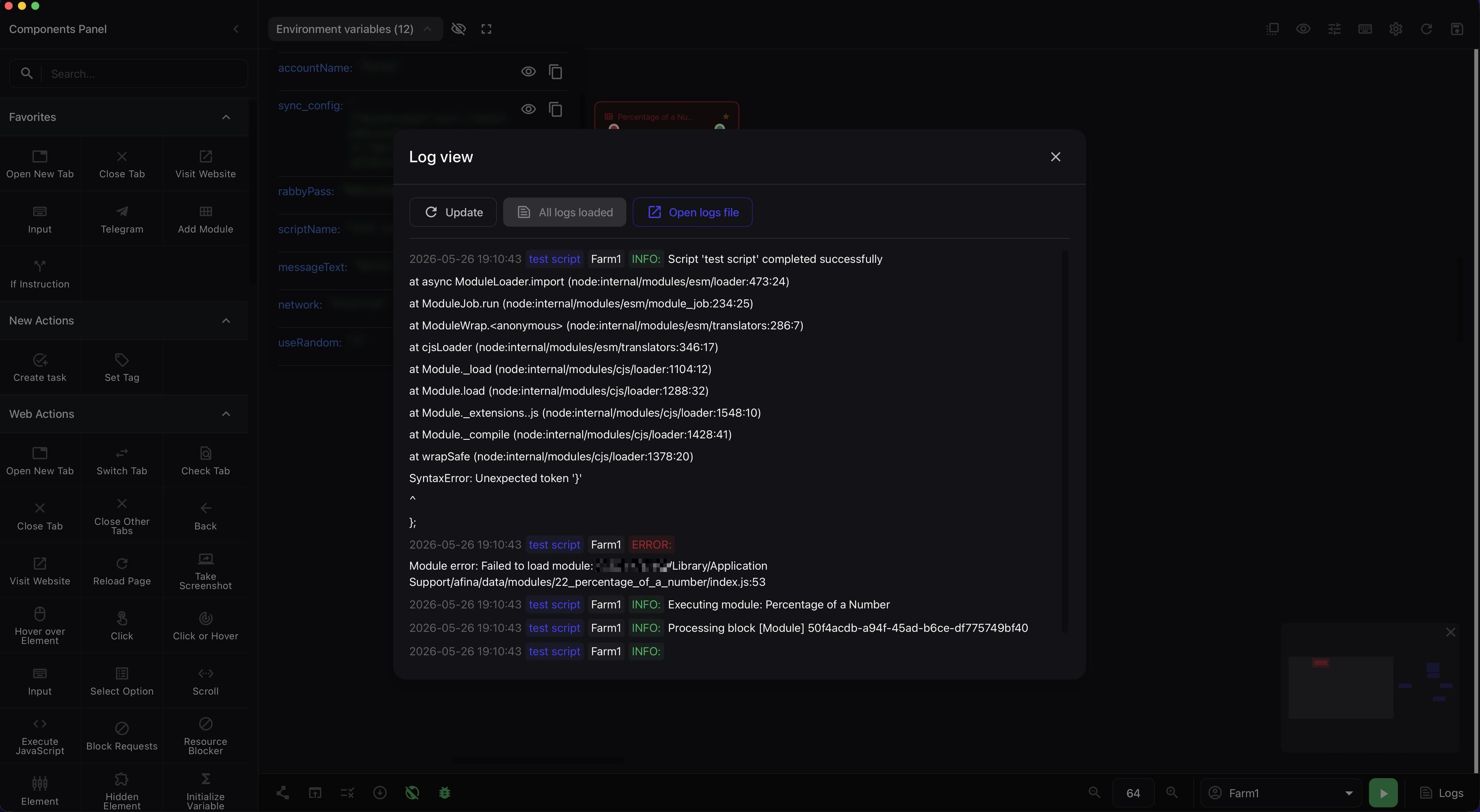Copy the sync_config variable value

tap(555, 109)
